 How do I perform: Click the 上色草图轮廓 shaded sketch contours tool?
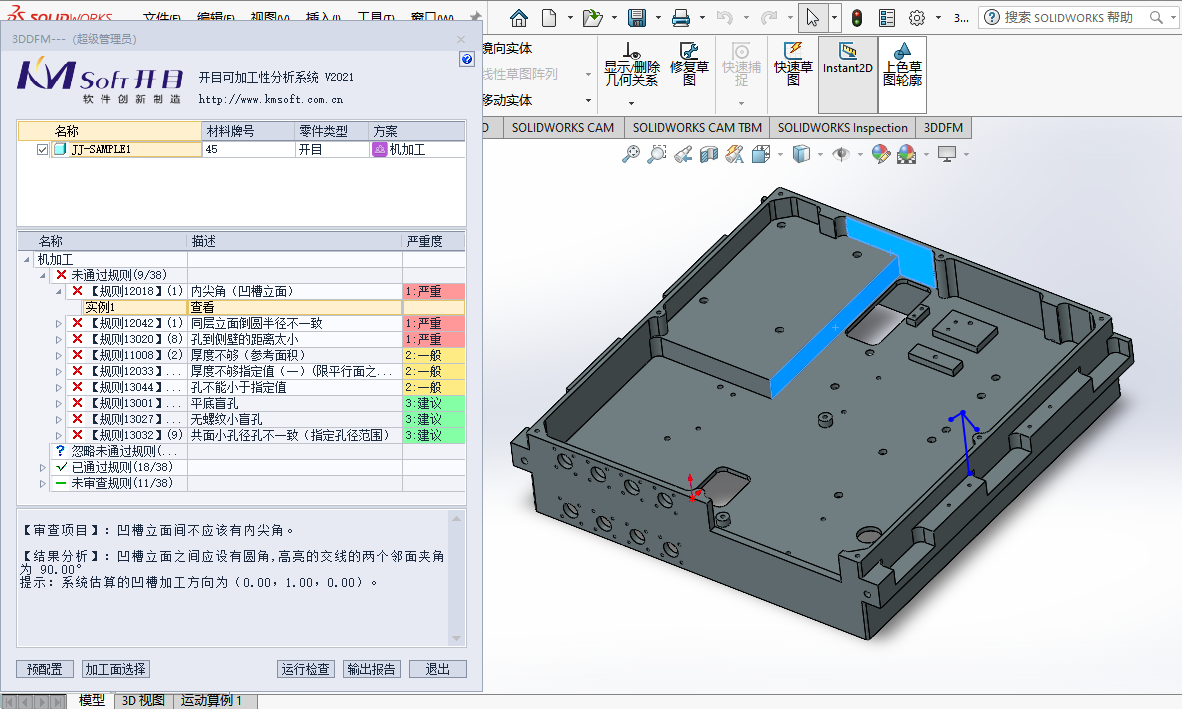pyautogui.click(x=902, y=66)
